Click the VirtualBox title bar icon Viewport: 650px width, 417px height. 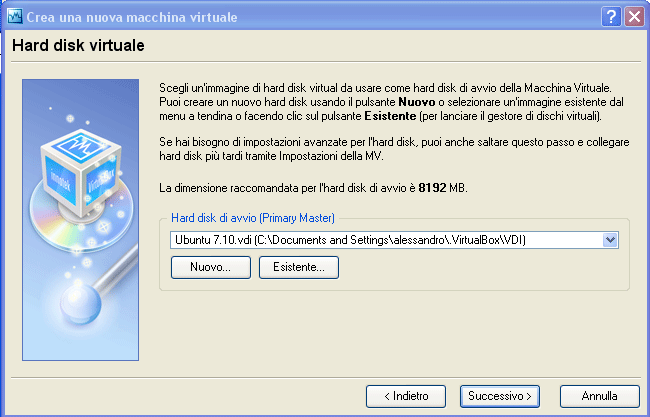pyautogui.click(x=15, y=17)
